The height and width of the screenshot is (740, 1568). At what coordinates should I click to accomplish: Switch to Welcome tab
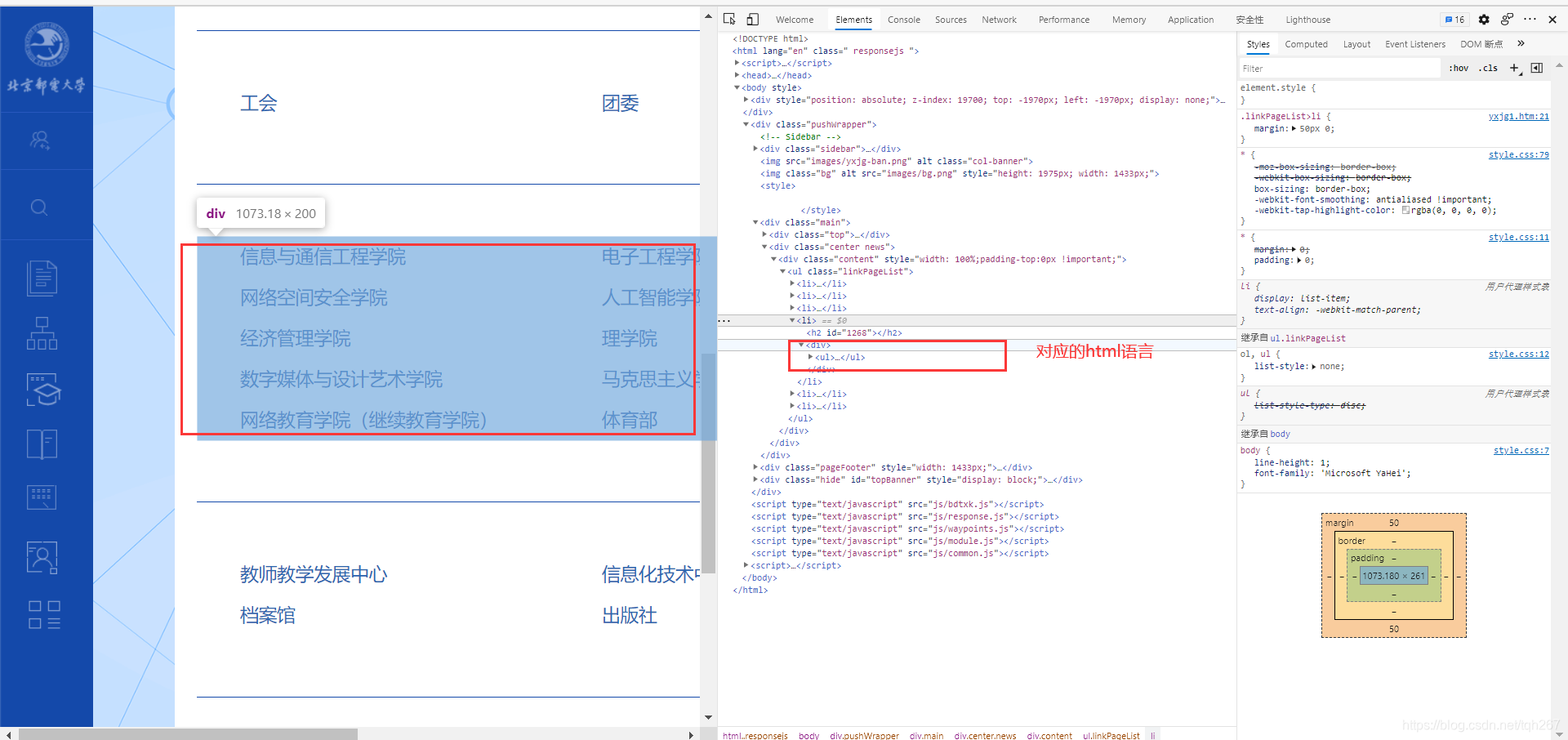pos(794,20)
